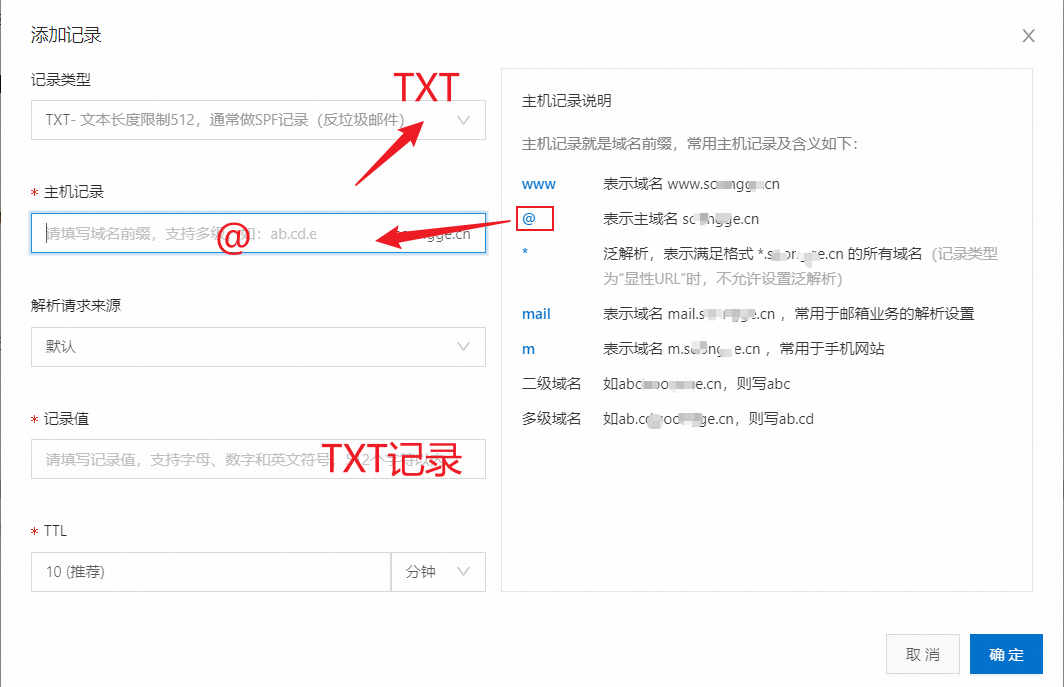Viewport: 1064px width, 687px height.
Task: Click the 解析请求来源 label
Action: pos(75,305)
